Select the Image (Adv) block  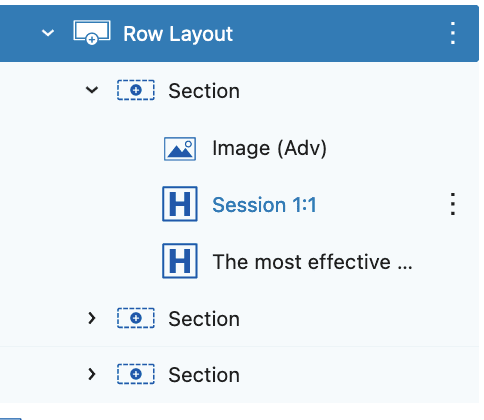pyautogui.click(x=269, y=148)
